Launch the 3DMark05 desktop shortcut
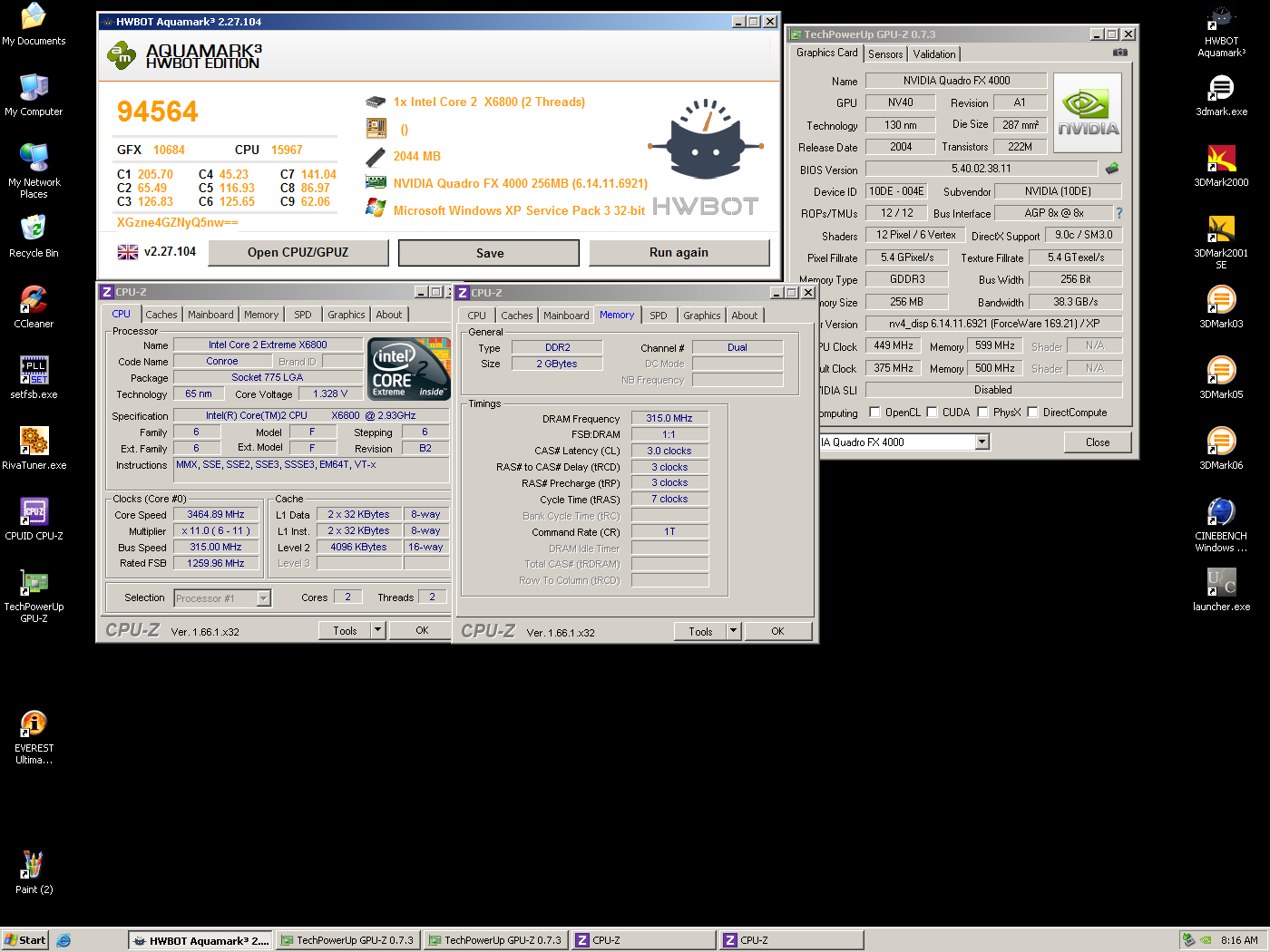Image resolution: width=1270 pixels, height=952 pixels. [1221, 378]
